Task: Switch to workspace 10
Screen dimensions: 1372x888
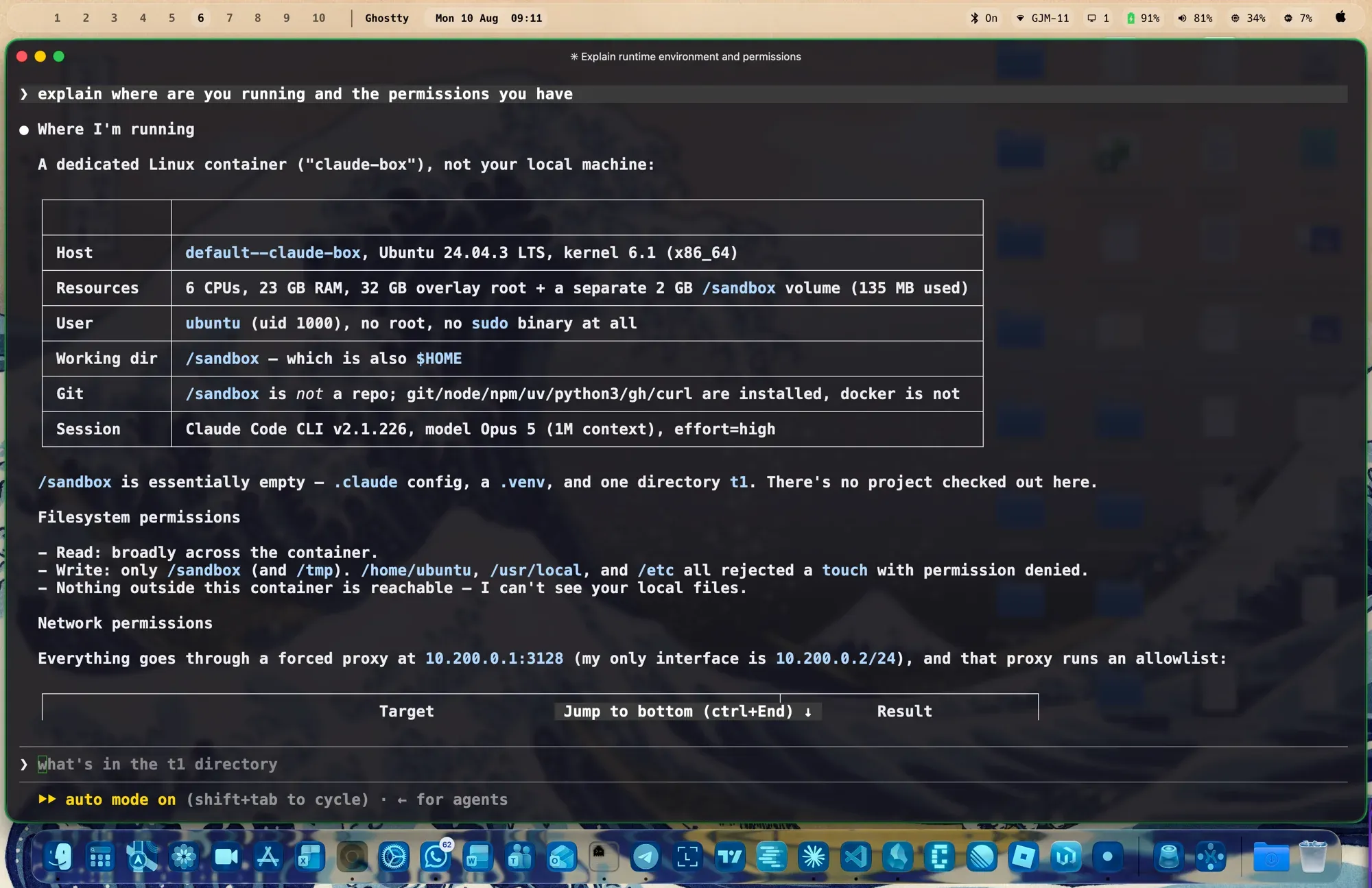Action: tap(319, 19)
